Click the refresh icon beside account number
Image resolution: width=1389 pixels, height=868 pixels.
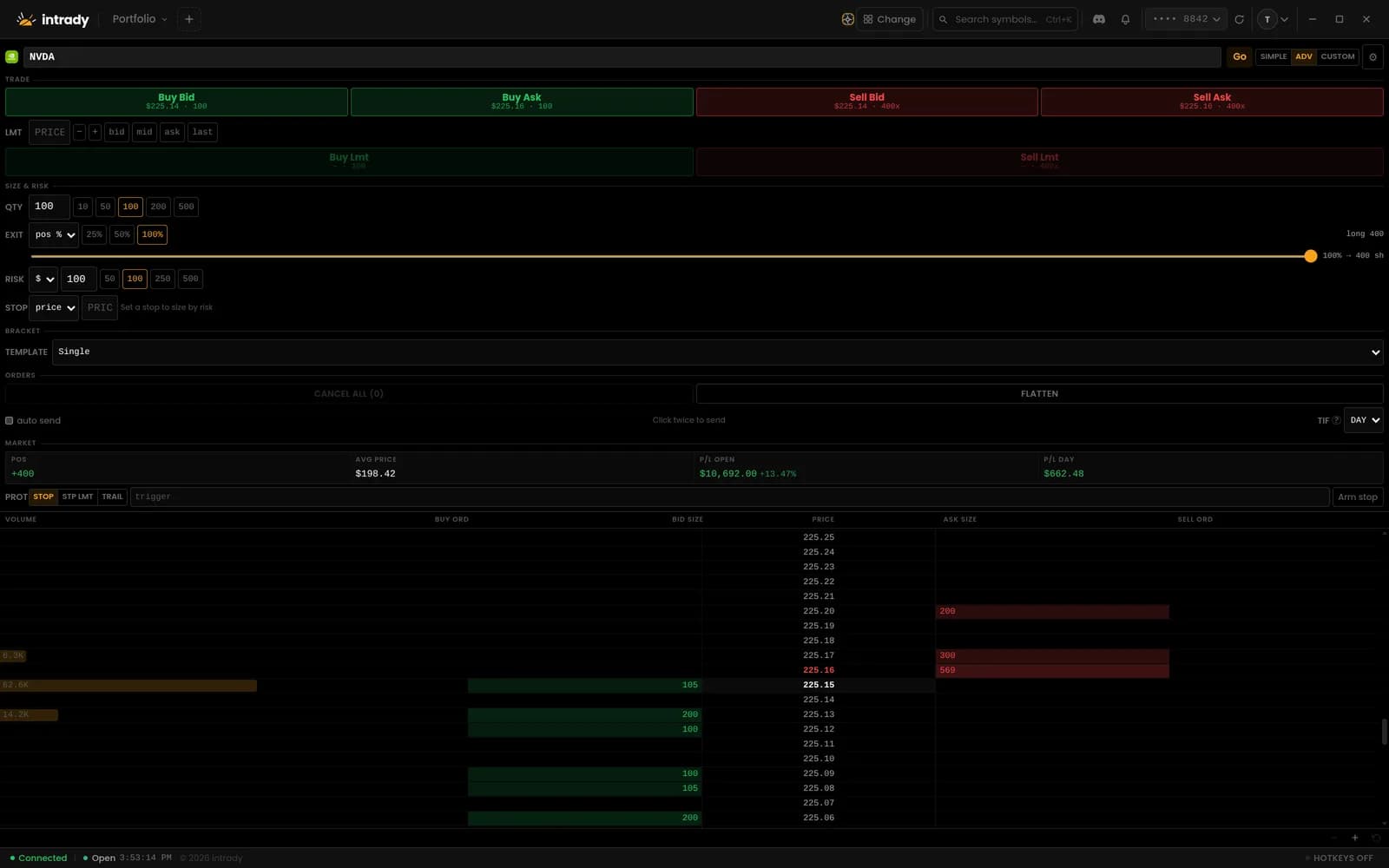pyautogui.click(x=1240, y=19)
